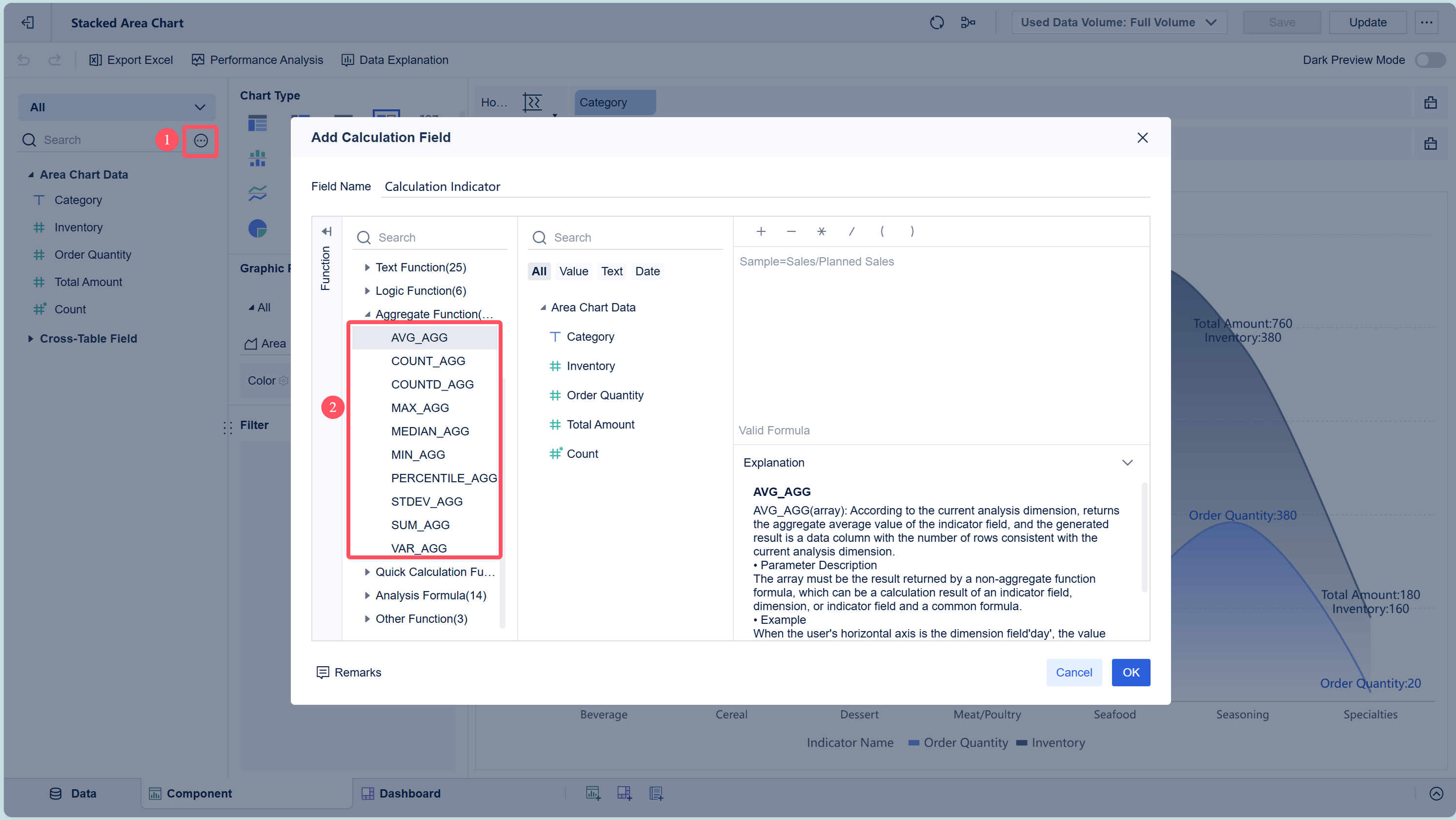Select the Text filter in the field list
The image size is (1456, 820).
click(x=611, y=271)
